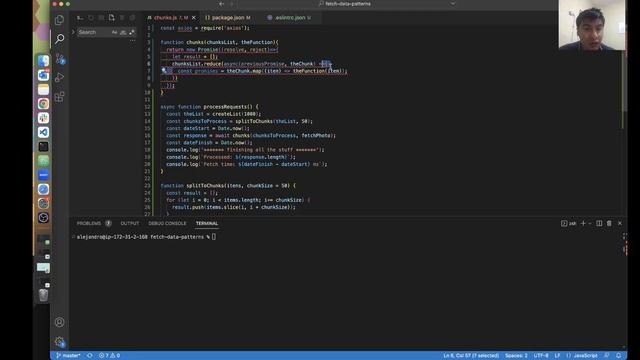Open a New Search Editor
Image resolution: width=640 pixels, height=360 pixels.
pyautogui.click(x=111, y=18)
